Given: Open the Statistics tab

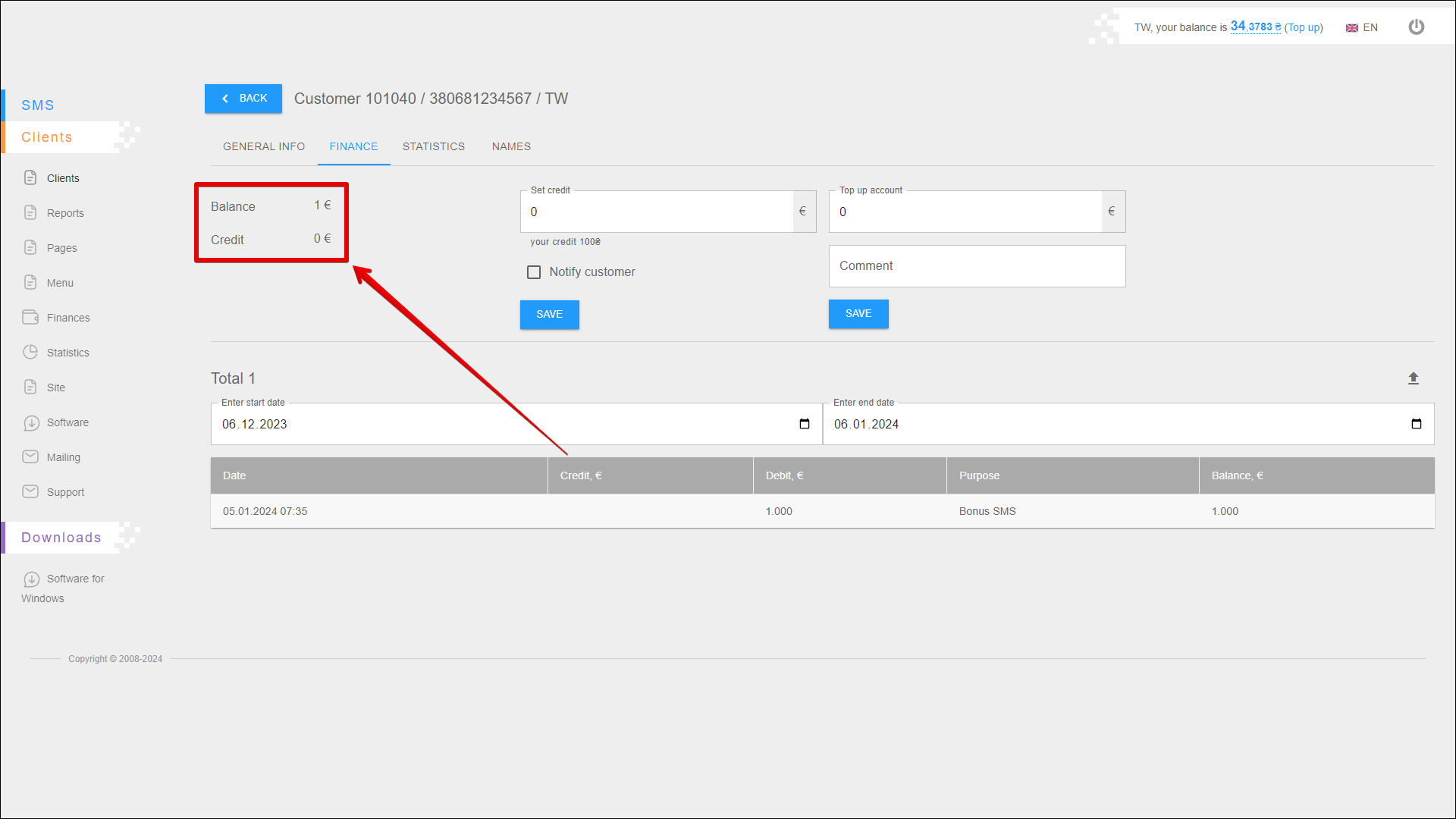Looking at the screenshot, I should click(434, 146).
